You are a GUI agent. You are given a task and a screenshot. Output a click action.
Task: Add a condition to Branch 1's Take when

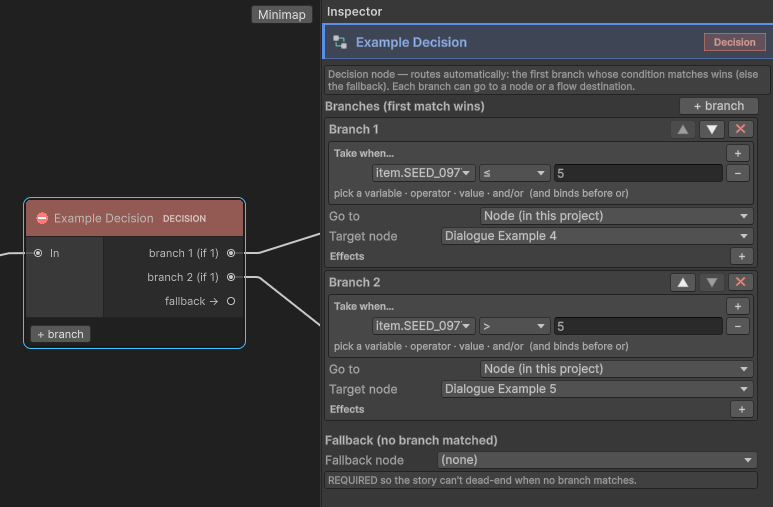coord(738,153)
